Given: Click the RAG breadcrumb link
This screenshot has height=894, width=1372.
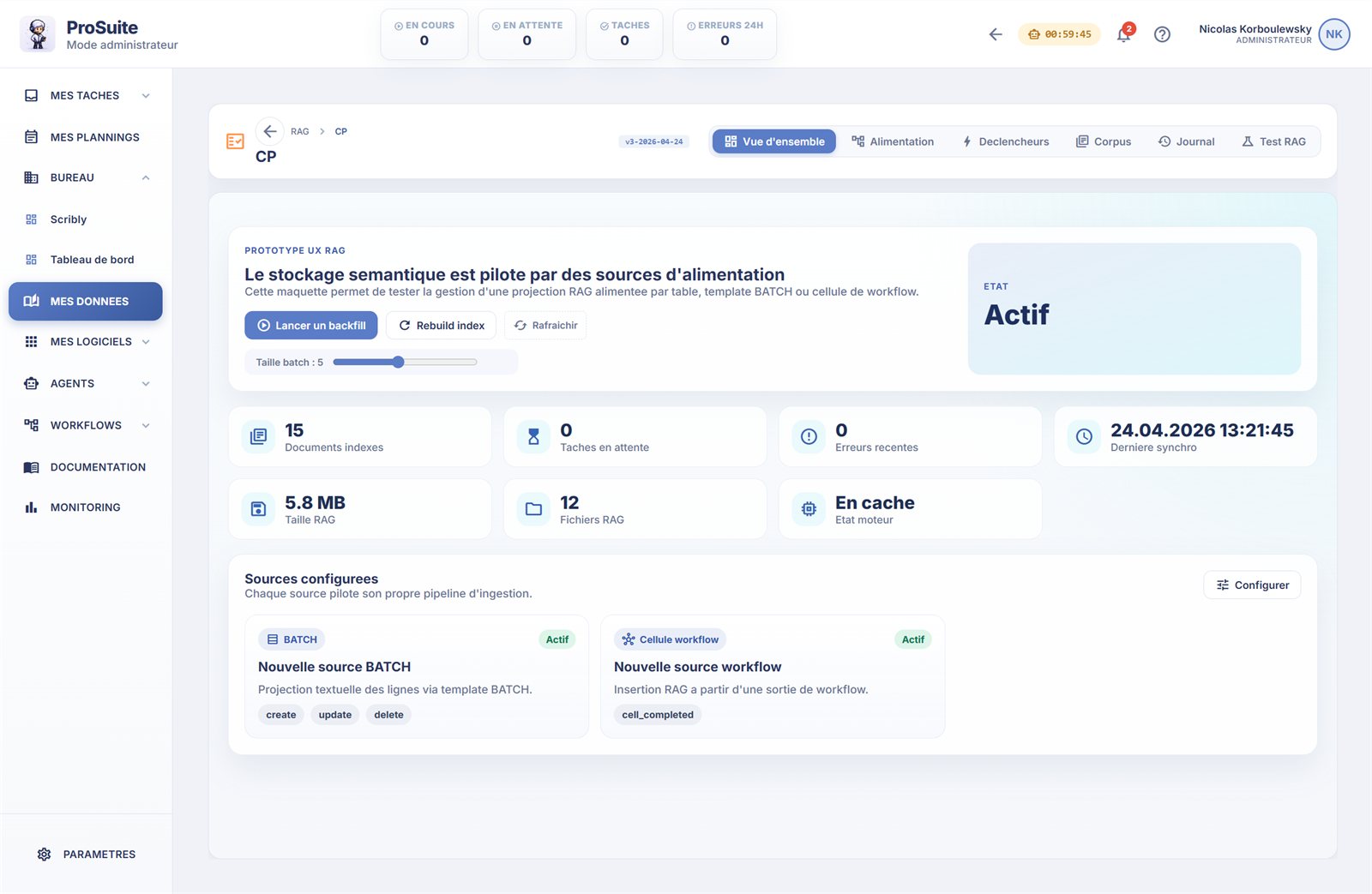Looking at the screenshot, I should coord(299,131).
